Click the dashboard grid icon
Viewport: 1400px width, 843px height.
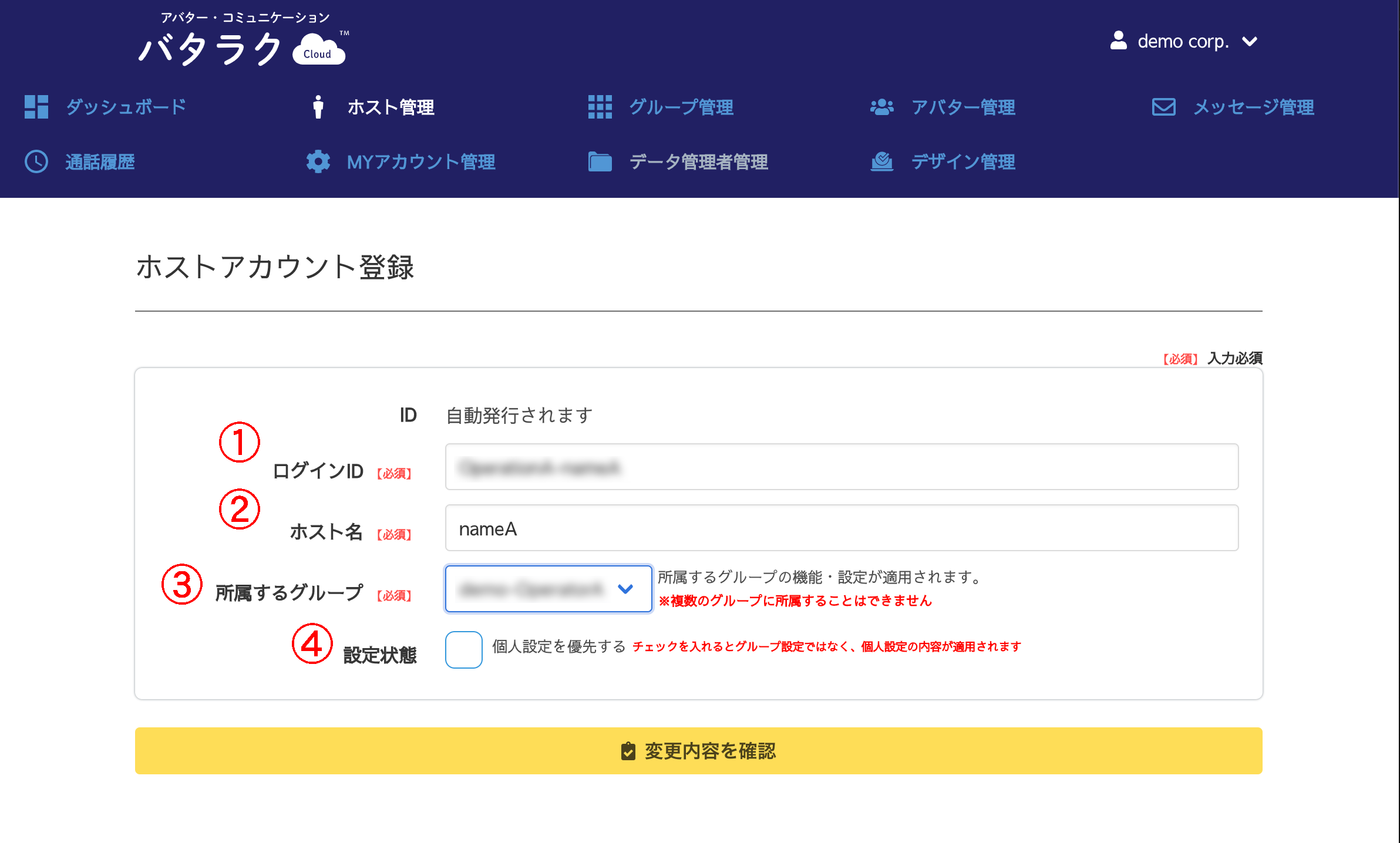click(36, 107)
